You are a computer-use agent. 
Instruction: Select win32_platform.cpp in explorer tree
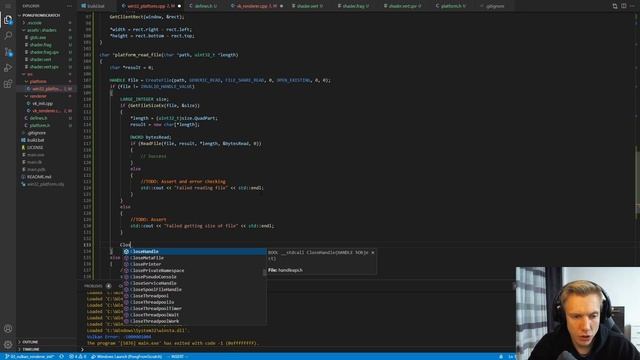[x=46, y=89]
